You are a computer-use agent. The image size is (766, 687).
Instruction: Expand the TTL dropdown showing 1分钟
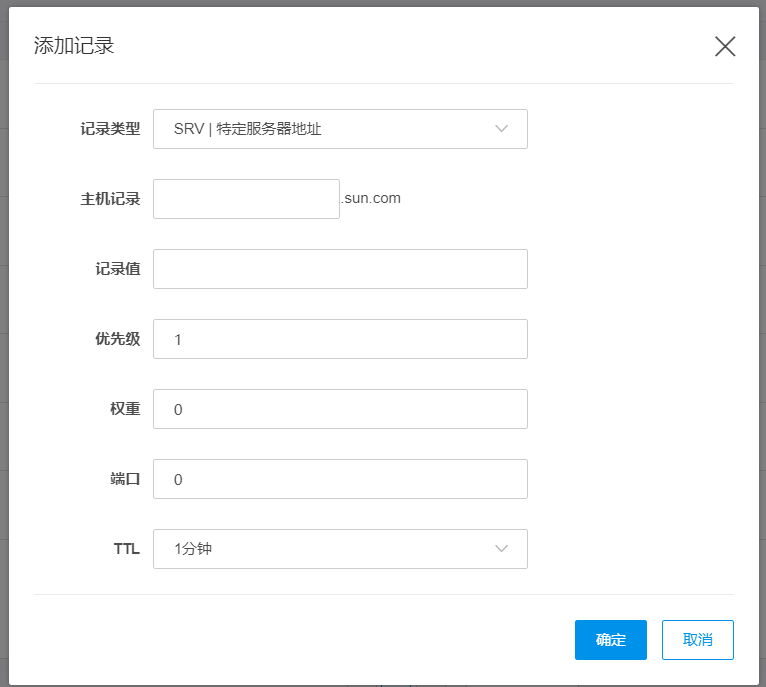click(x=340, y=549)
